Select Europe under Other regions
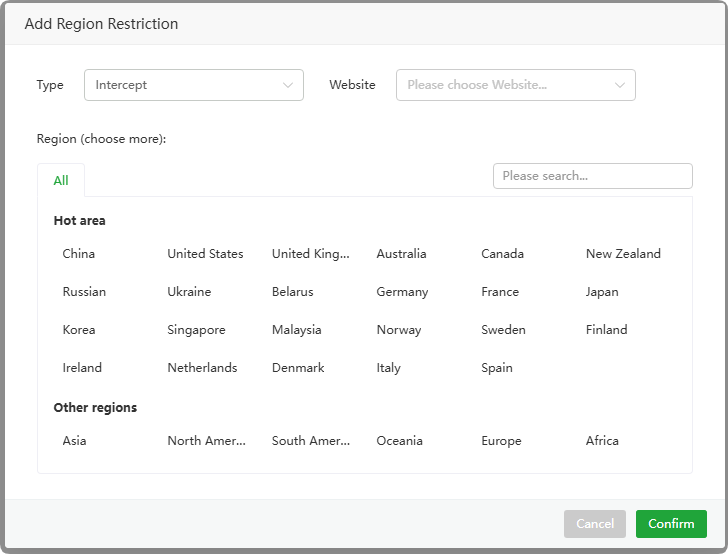Image resolution: width=728 pixels, height=554 pixels. click(x=501, y=441)
